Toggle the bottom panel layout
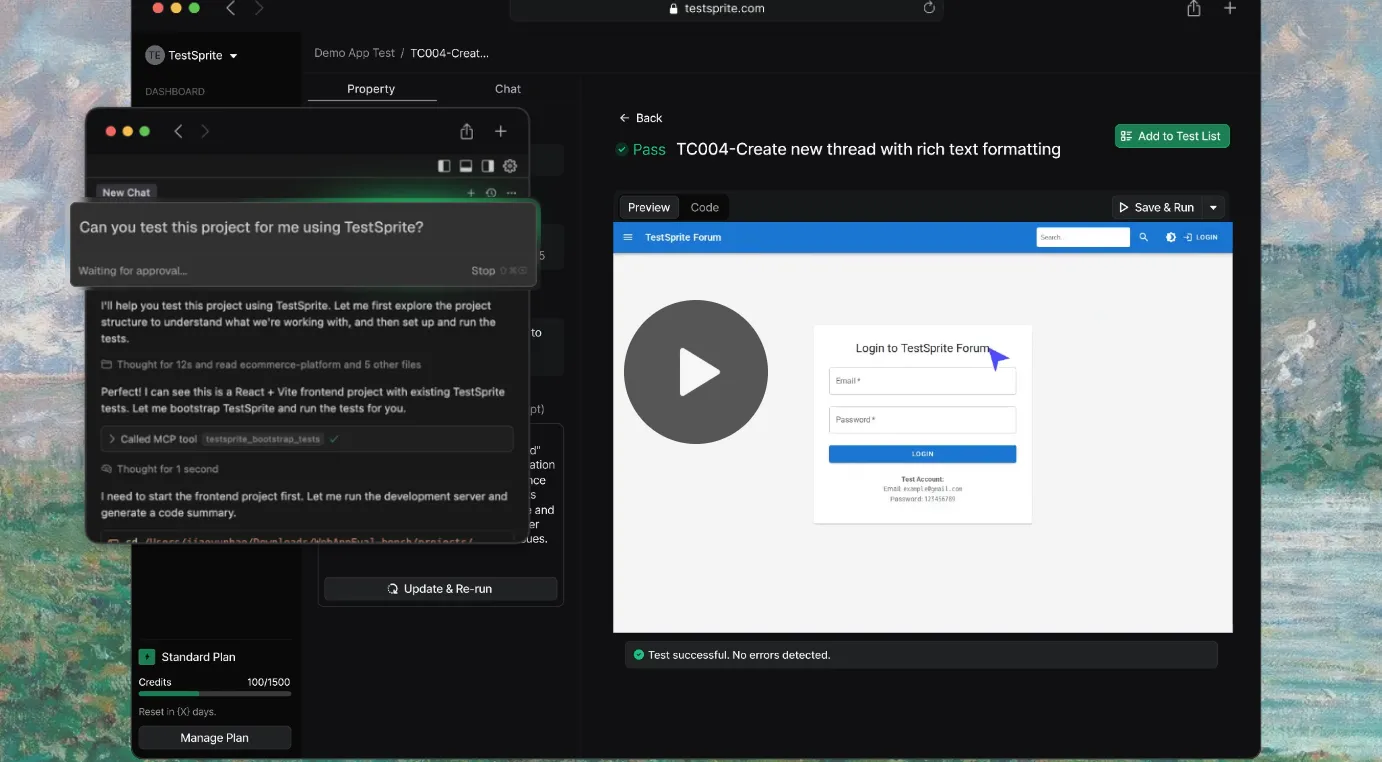This screenshot has width=1382, height=762. pyautogui.click(x=466, y=166)
